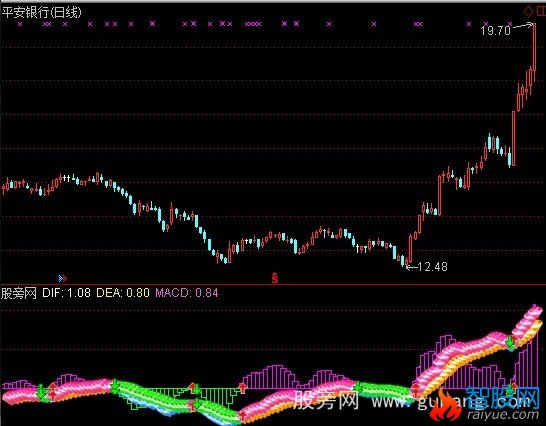Click the blue-red double arrow marker
The height and width of the screenshot is (426, 546).
point(63,278)
